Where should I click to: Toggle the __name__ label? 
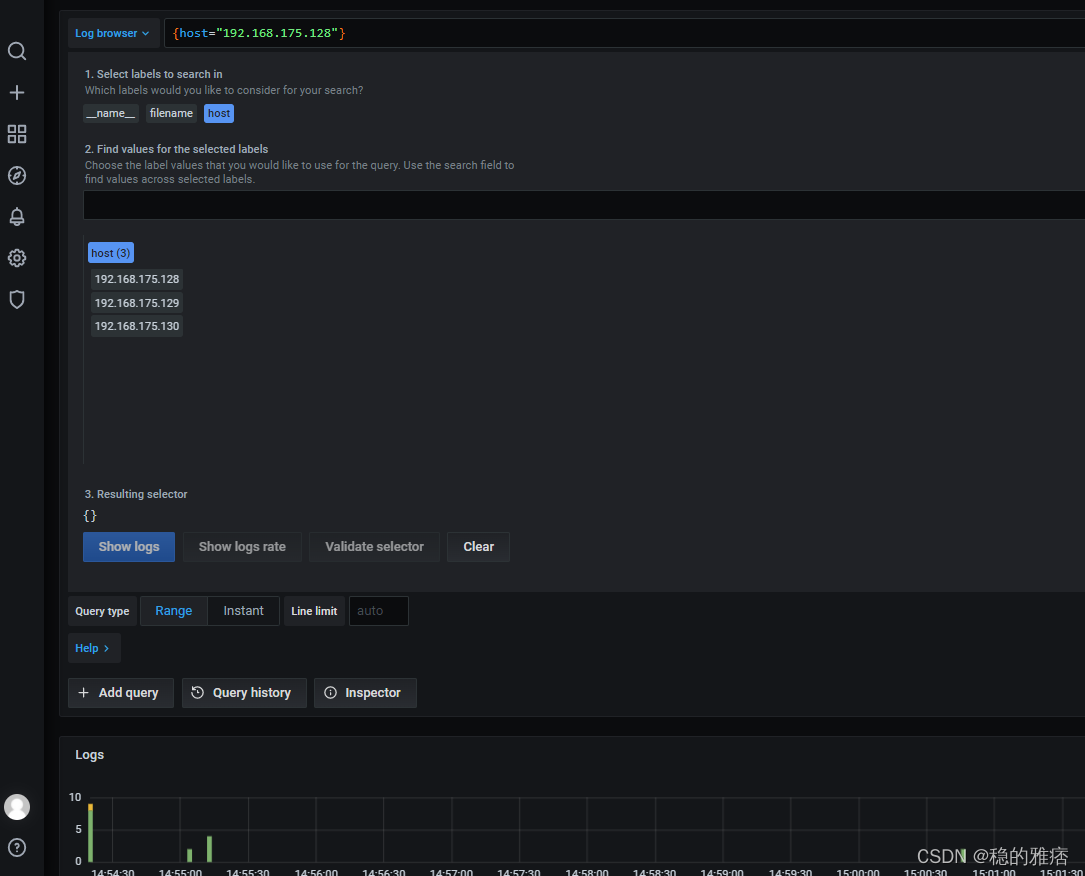click(111, 113)
